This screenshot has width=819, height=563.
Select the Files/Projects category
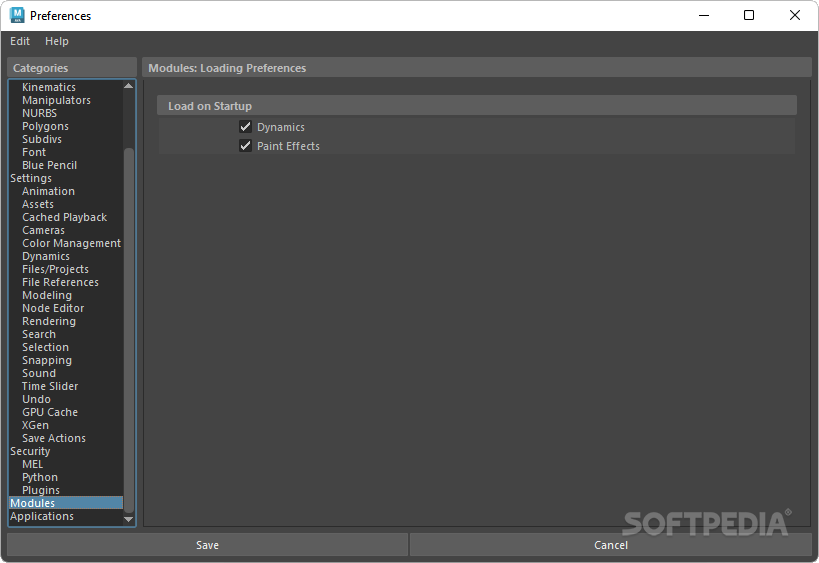[x=55, y=269]
